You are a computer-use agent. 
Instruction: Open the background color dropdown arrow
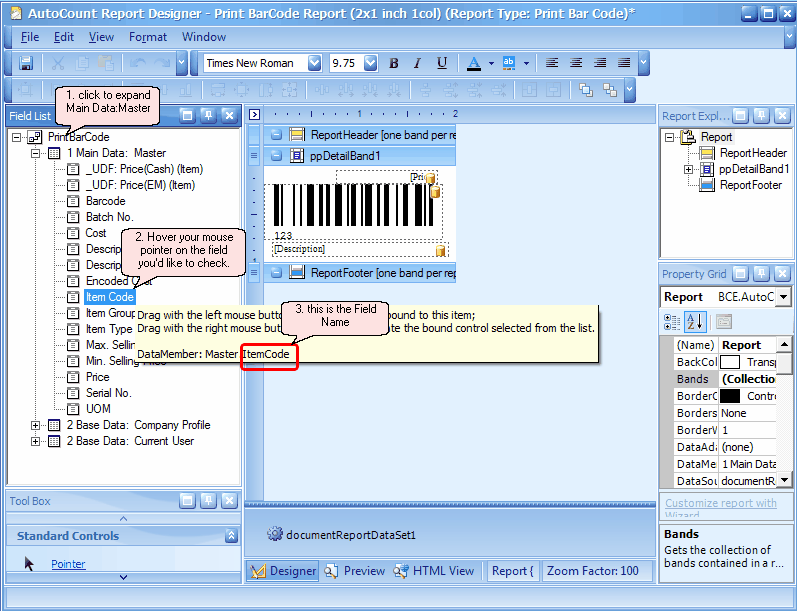526,64
